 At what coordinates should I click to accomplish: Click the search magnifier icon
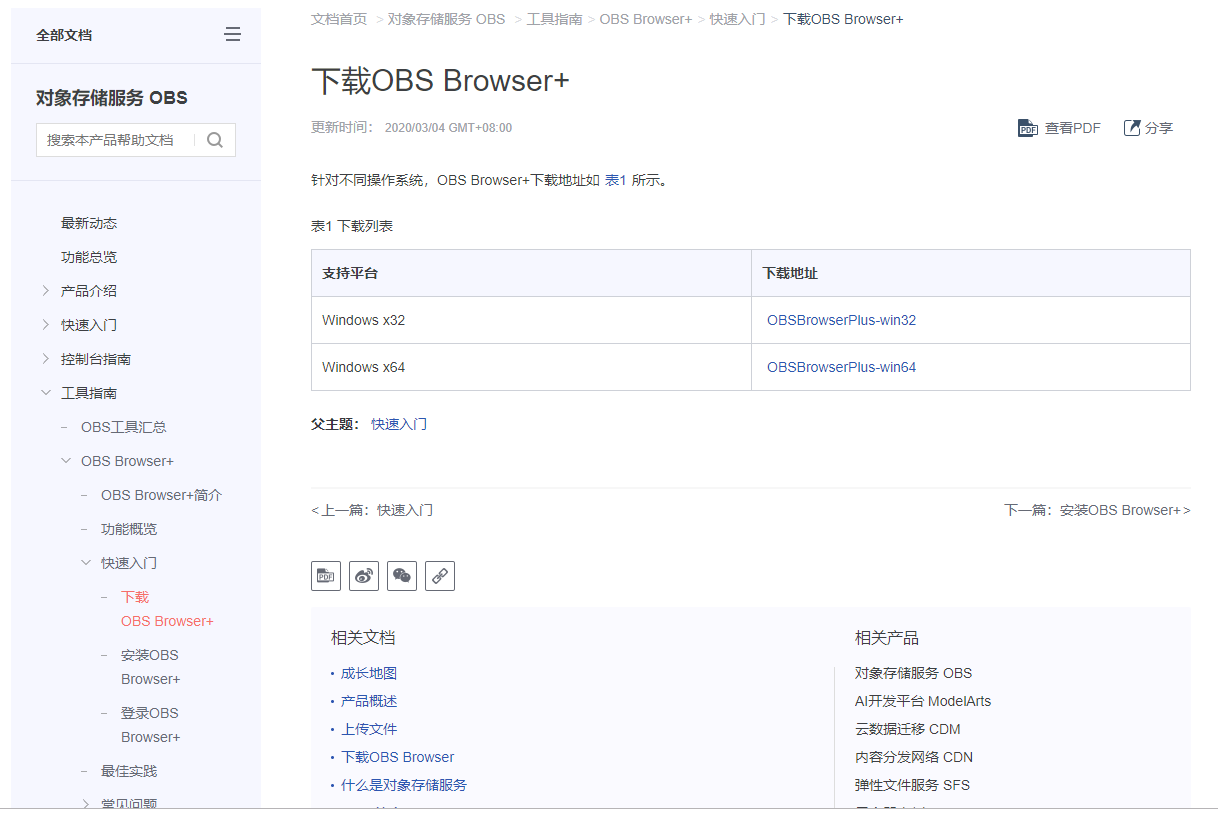click(215, 140)
